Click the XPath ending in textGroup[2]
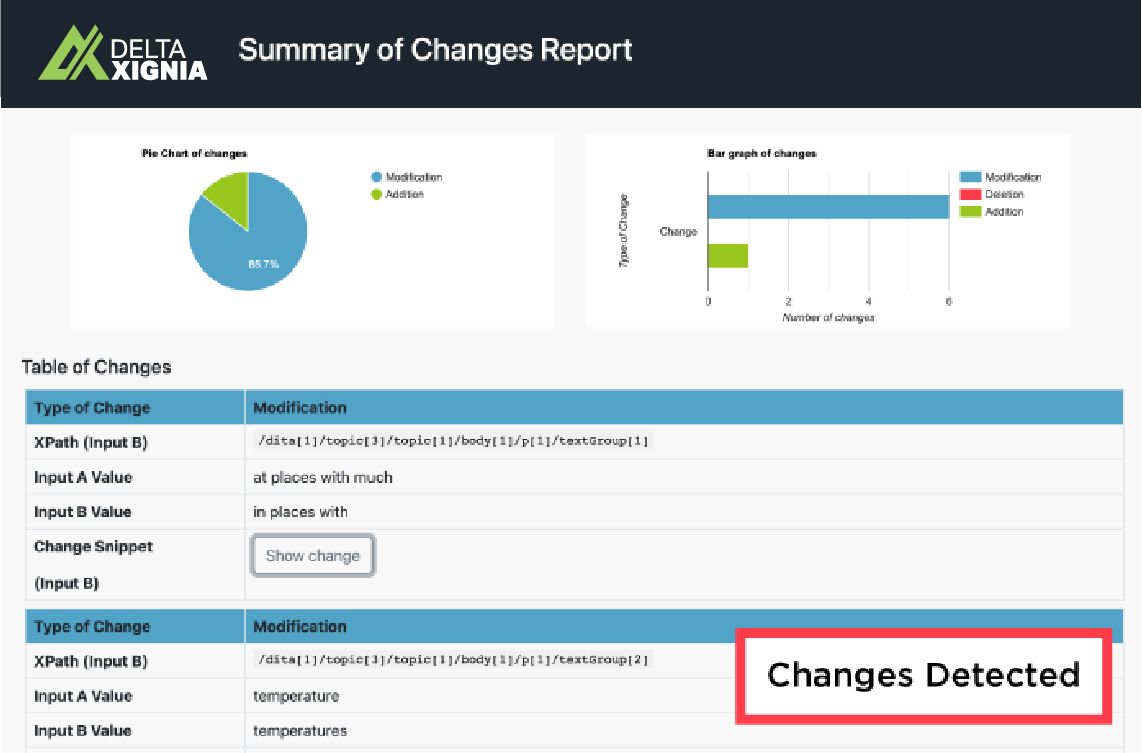Viewport: 1142px width, 753px height. (454, 660)
